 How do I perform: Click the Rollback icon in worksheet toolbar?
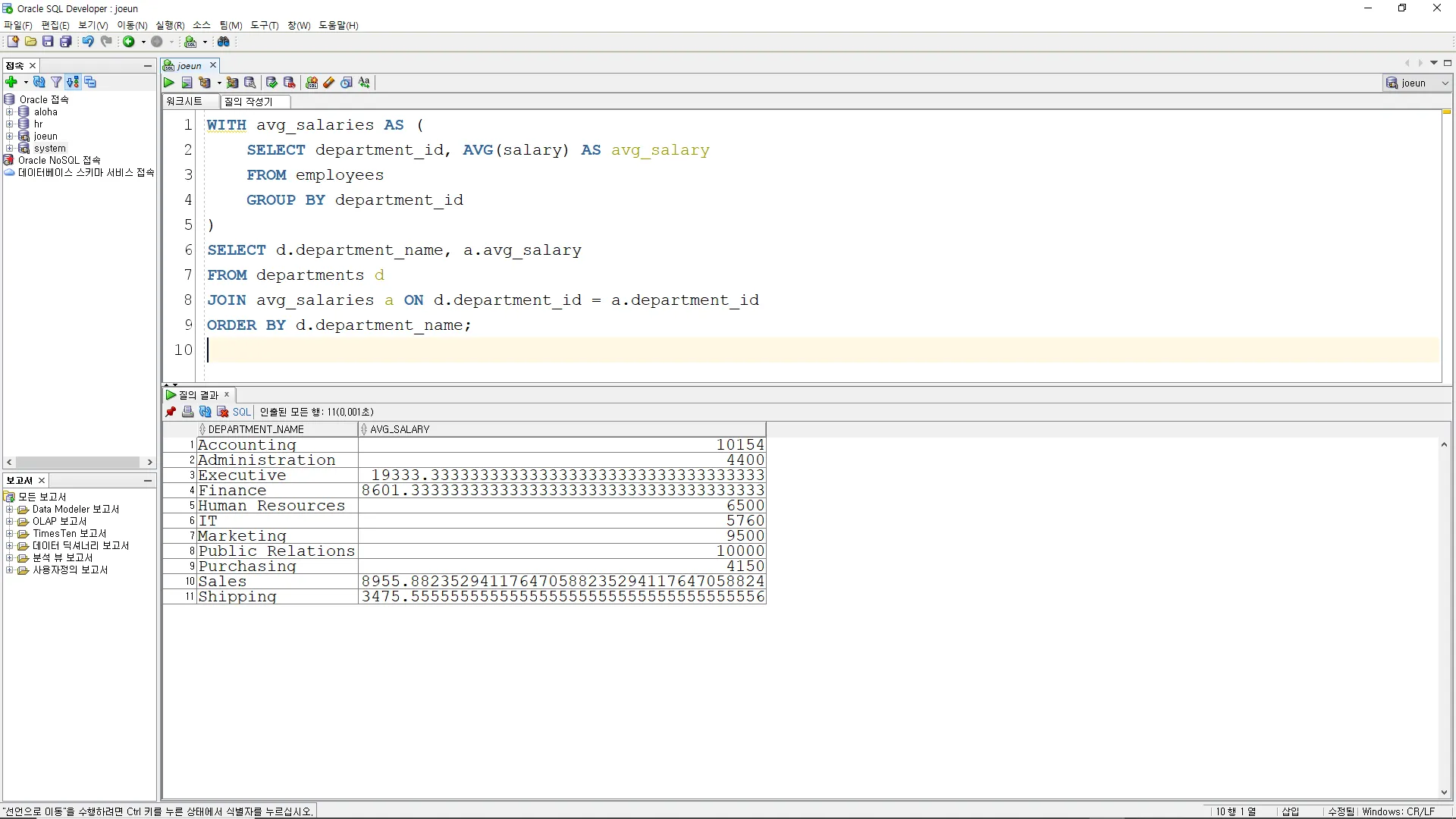click(x=289, y=83)
